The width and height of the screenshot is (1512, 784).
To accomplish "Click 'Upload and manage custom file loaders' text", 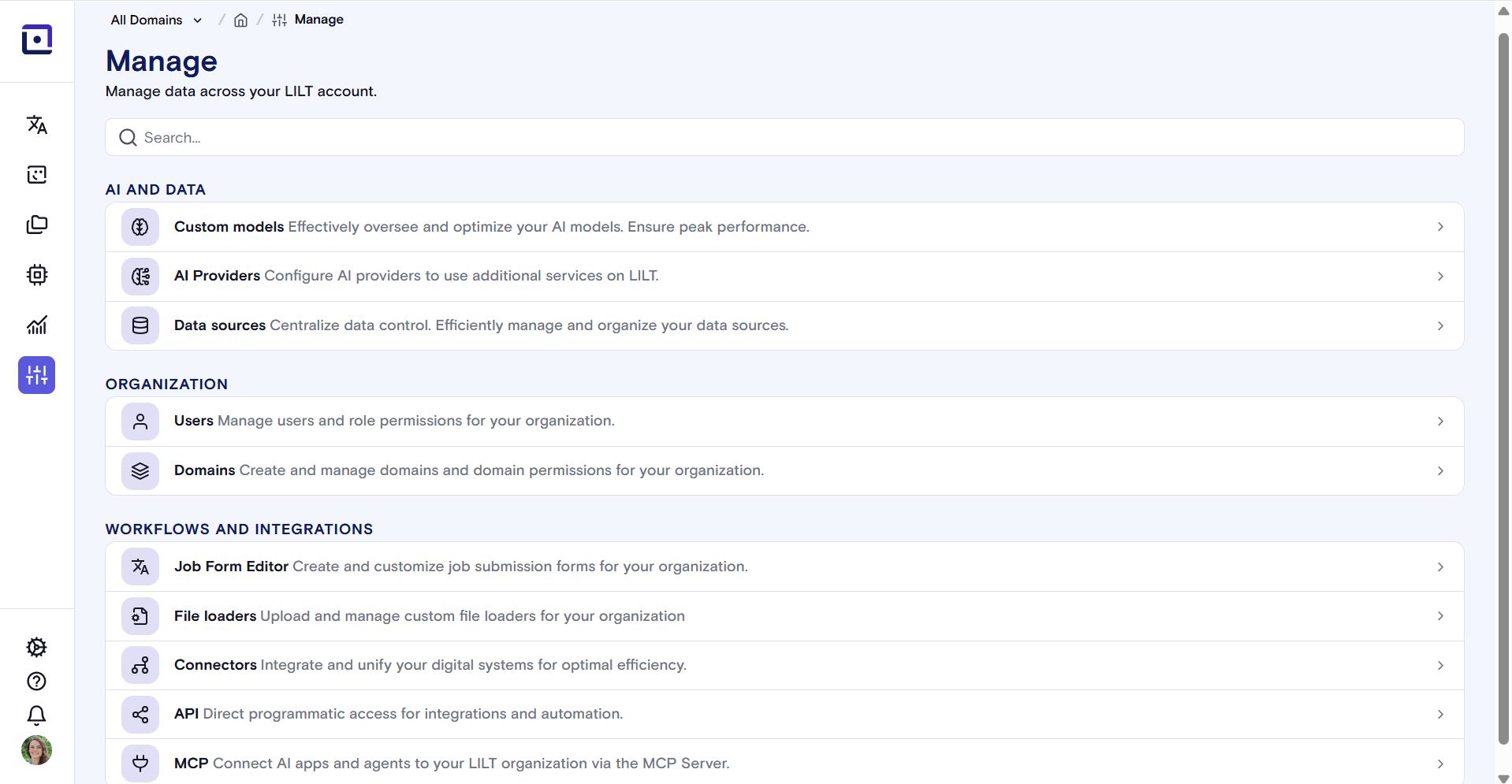I will click(x=398, y=616).
